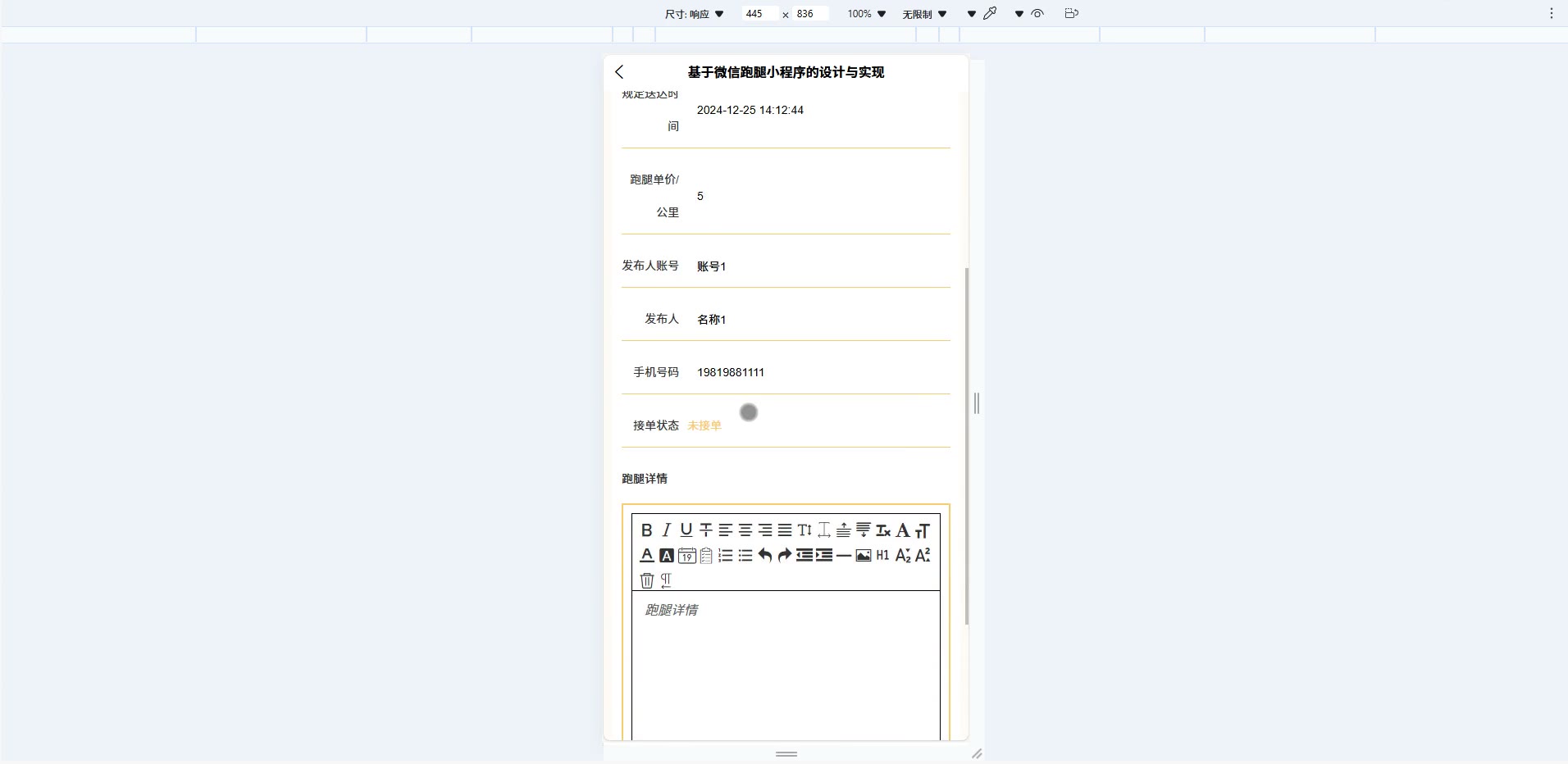Activate the eyedropper tool in device toolbar
1568x764 pixels.
coord(990,13)
